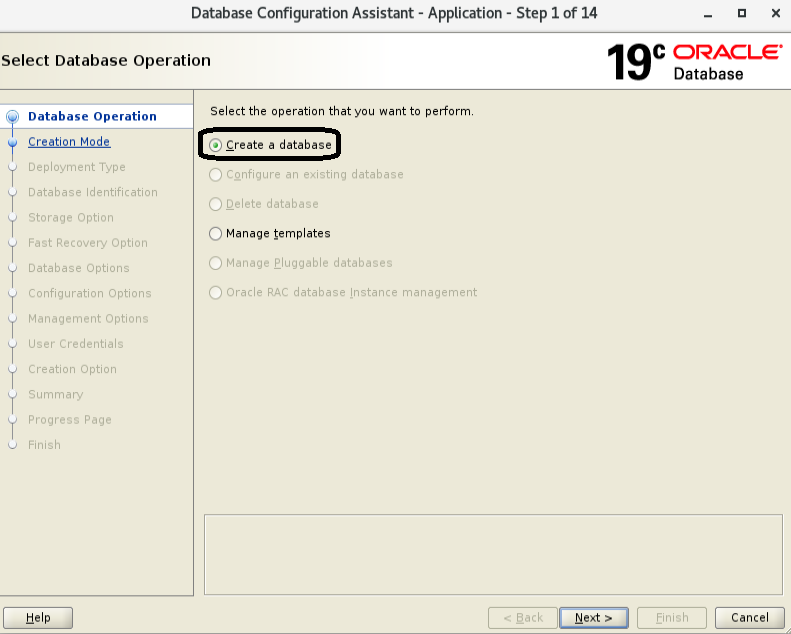Click User Credentials step in sidebar
Screen dimensions: 791x634
pos(76,343)
